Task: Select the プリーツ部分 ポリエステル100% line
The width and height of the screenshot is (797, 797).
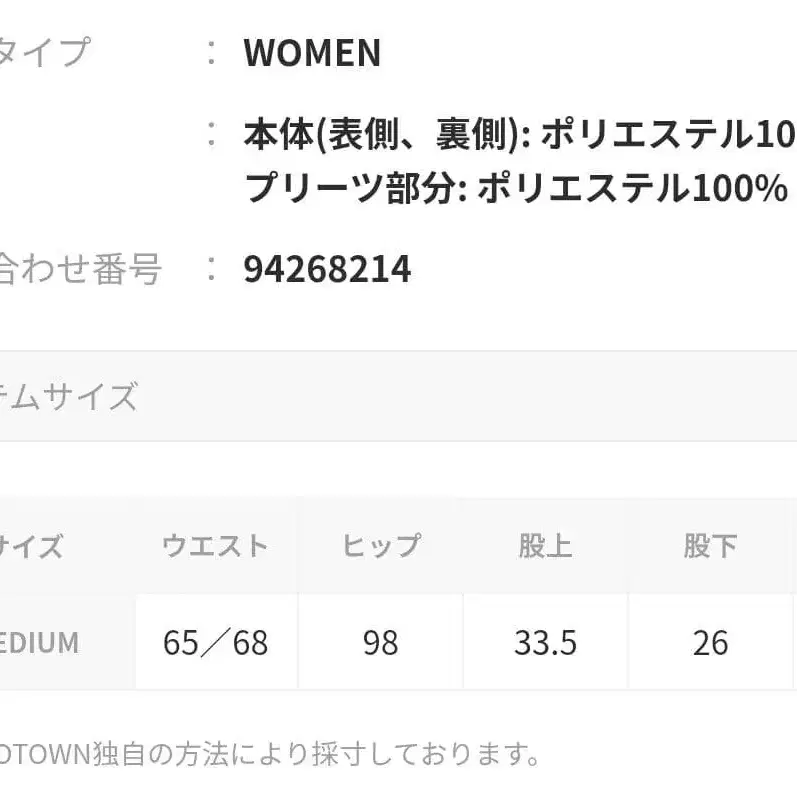Action: [516, 188]
